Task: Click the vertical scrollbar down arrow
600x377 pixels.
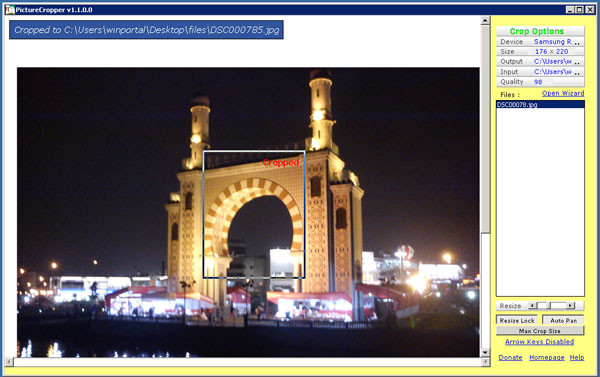Action: (485, 352)
